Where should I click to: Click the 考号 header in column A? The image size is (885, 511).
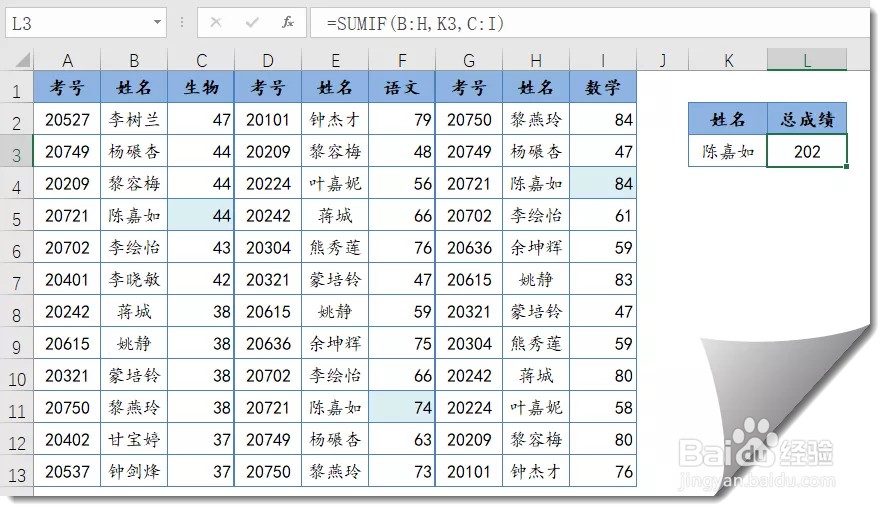67,87
